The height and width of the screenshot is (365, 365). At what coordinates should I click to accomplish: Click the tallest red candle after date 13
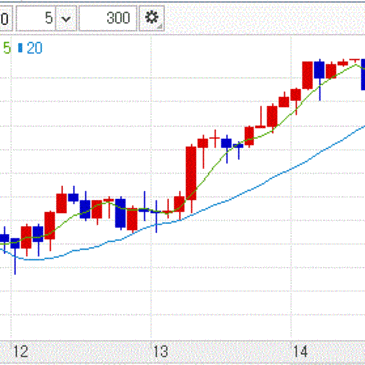pyautogui.click(x=191, y=173)
